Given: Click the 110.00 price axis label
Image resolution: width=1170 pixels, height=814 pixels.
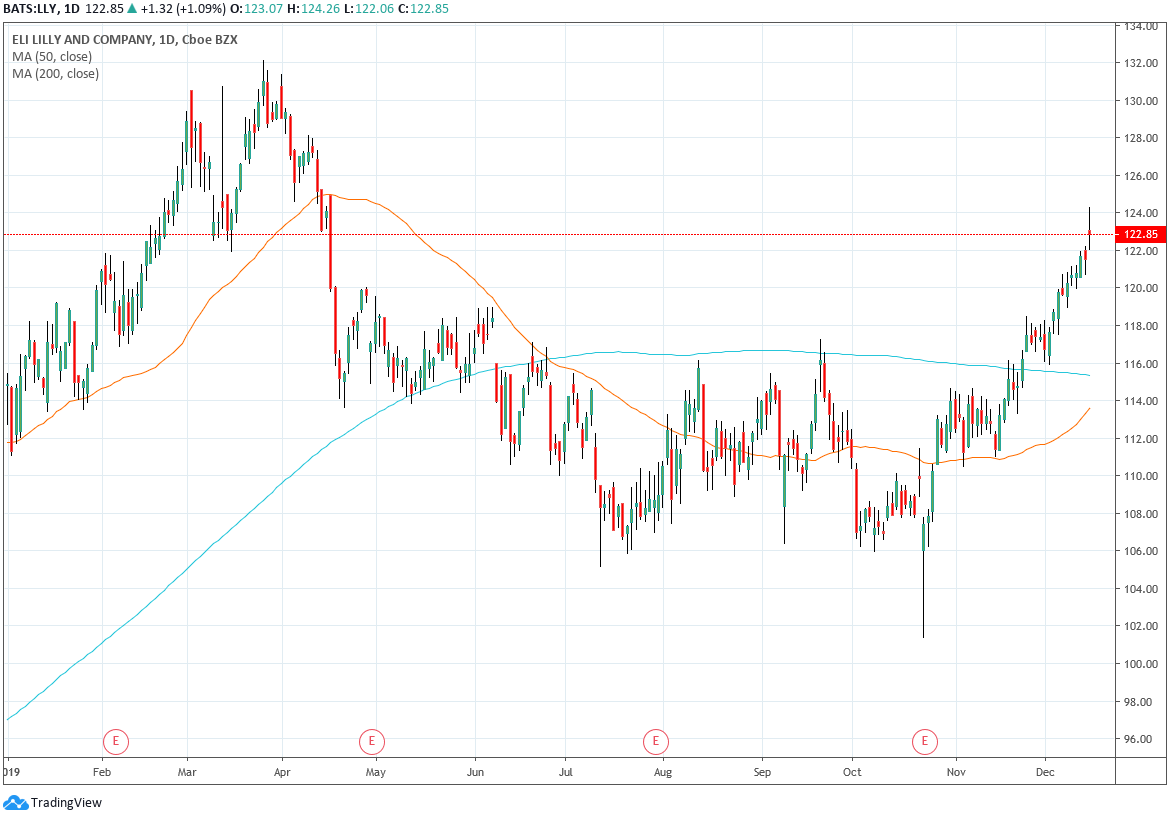Looking at the screenshot, I should coord(1141,476).
